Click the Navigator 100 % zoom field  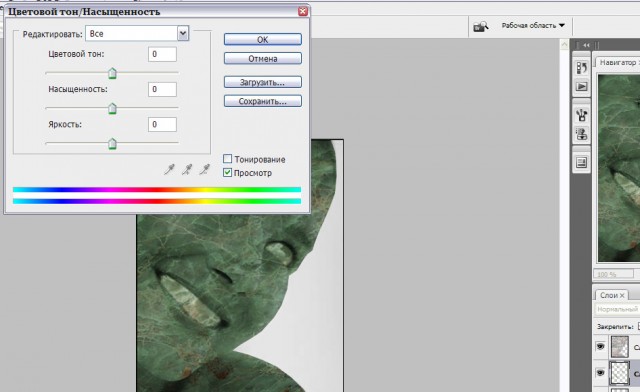(x=613, y=274)
